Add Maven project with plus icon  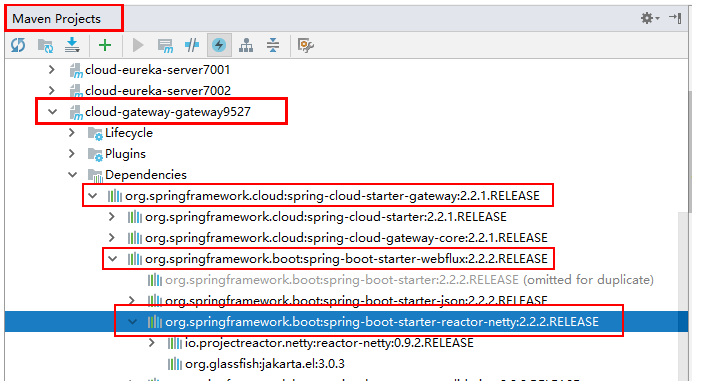pos(105,45)
